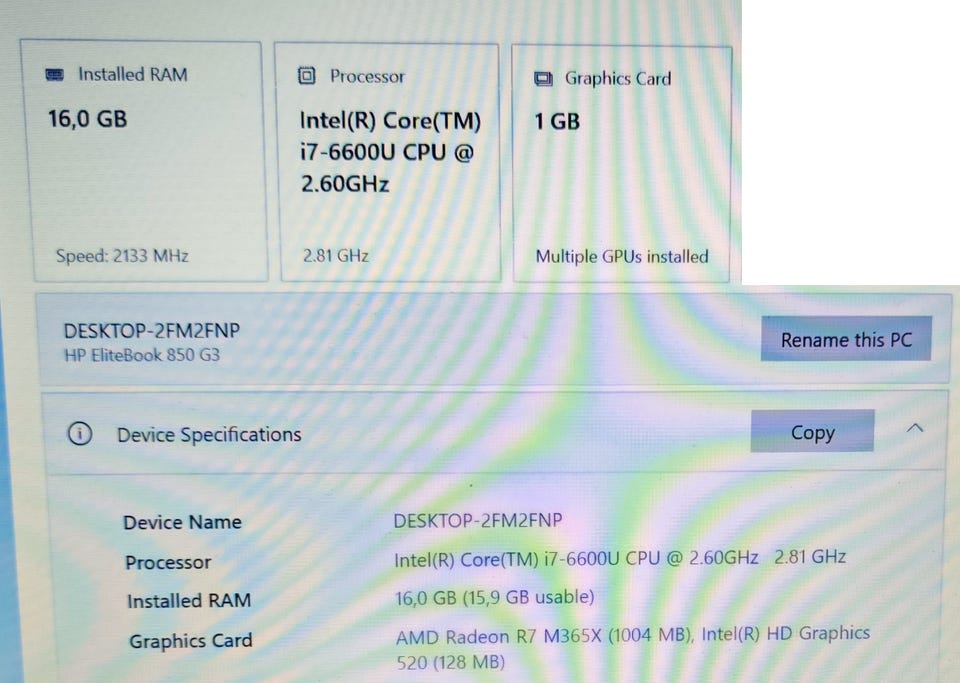
Task: Click the Multiple GPUs installed text
Action: coord(621,257)
